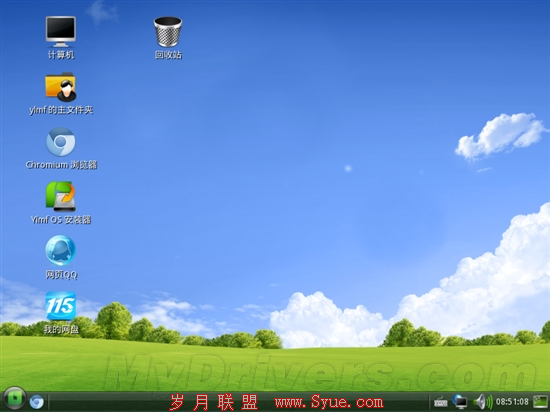The height and width of the screenshot is (412, 550).
Task: Click the 计算机 text label
Action: pyautogui.click(x=61, y=55)
